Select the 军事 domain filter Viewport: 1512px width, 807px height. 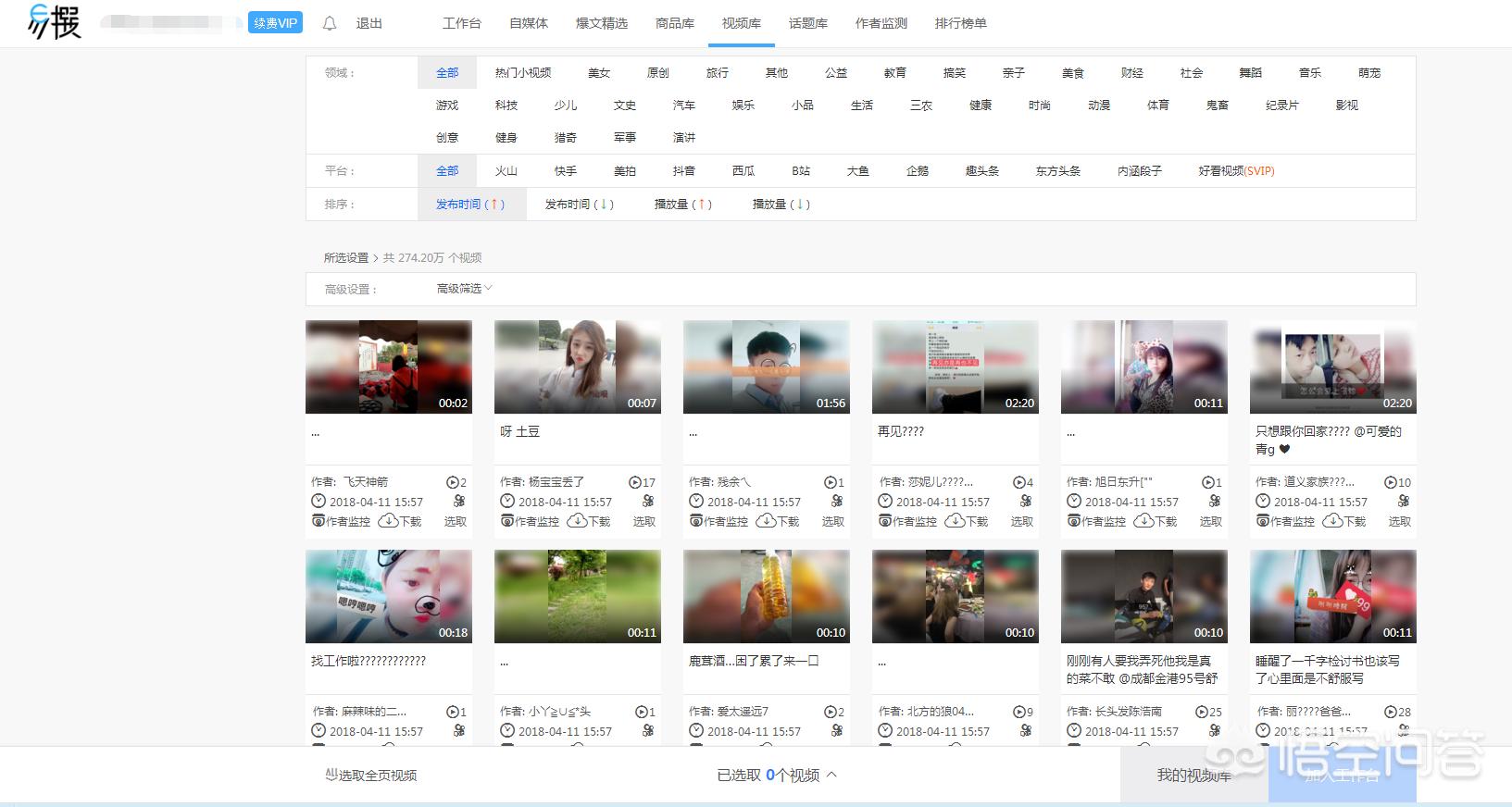(625, 137)
